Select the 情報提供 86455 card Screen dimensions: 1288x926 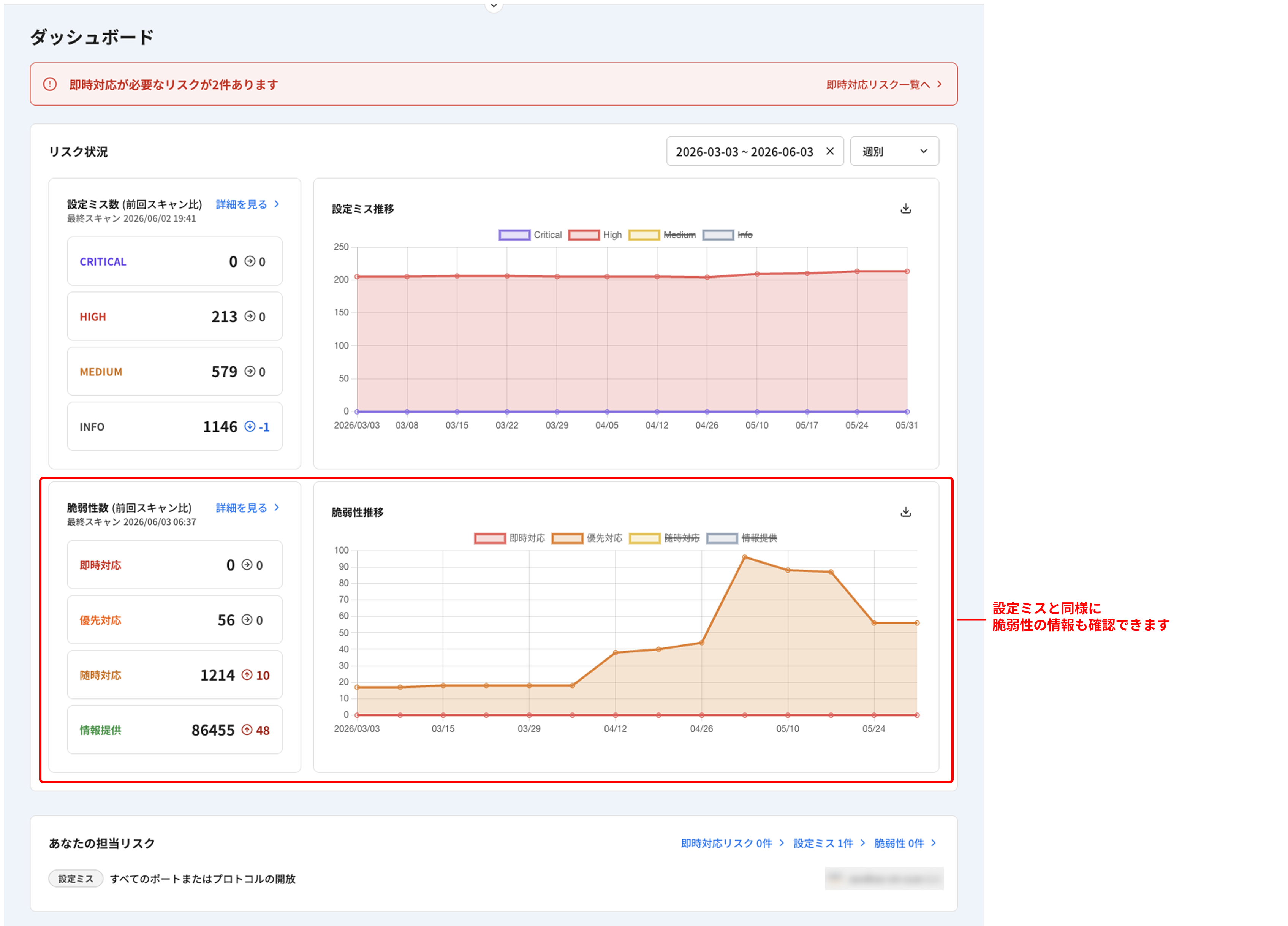point(175,730)
